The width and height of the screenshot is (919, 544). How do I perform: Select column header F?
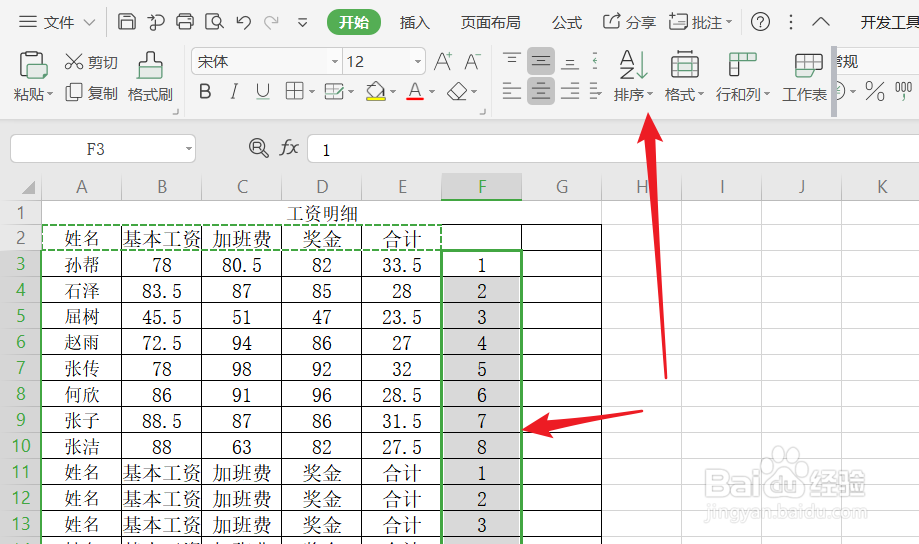point(482,187)
